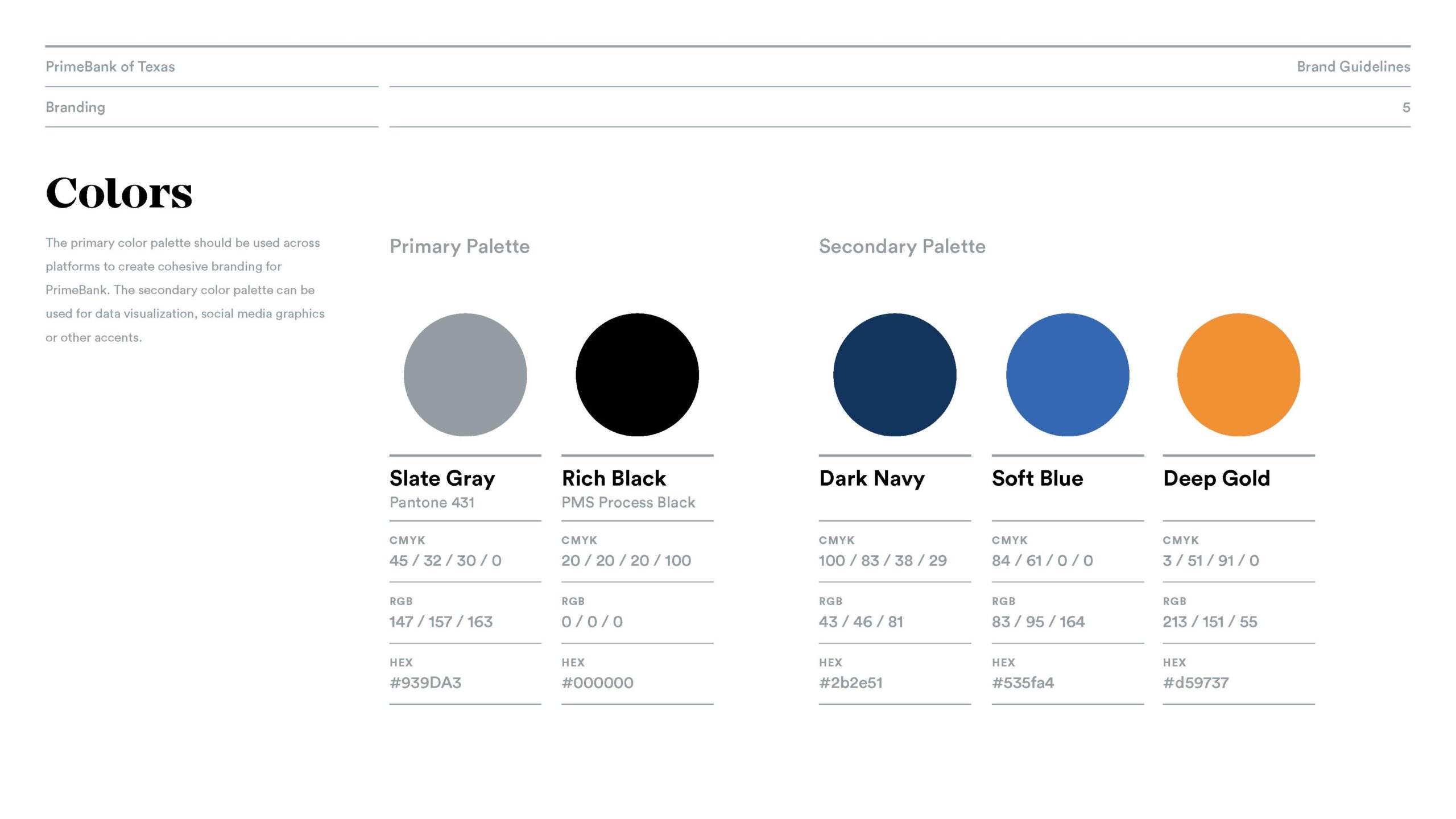Screen dimensions: 1456x819
Task: Click the Deep Gold orange circle
Action: point(1239,375)
